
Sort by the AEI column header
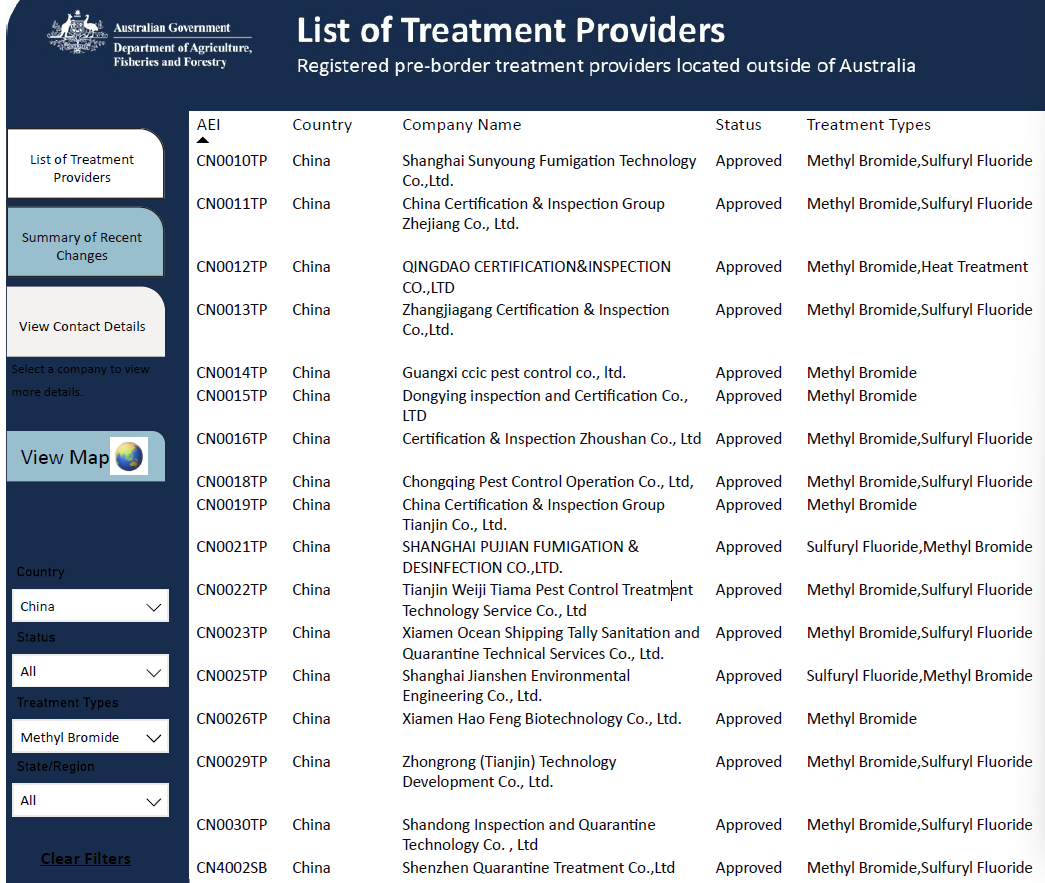209,125
